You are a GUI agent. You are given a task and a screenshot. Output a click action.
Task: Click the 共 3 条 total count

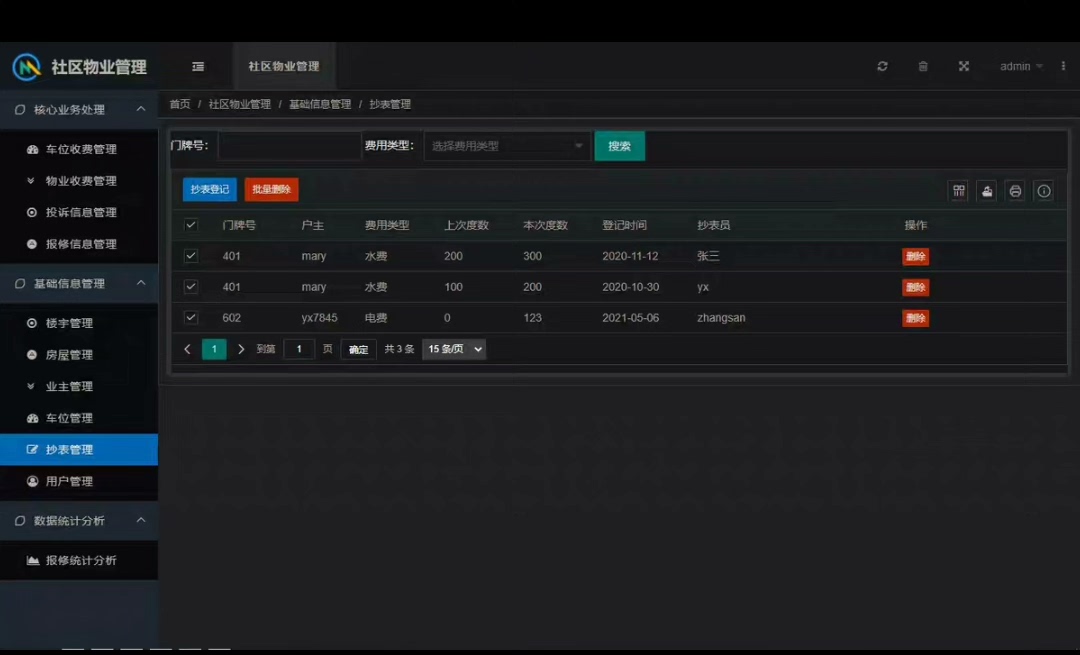(399, 349)
